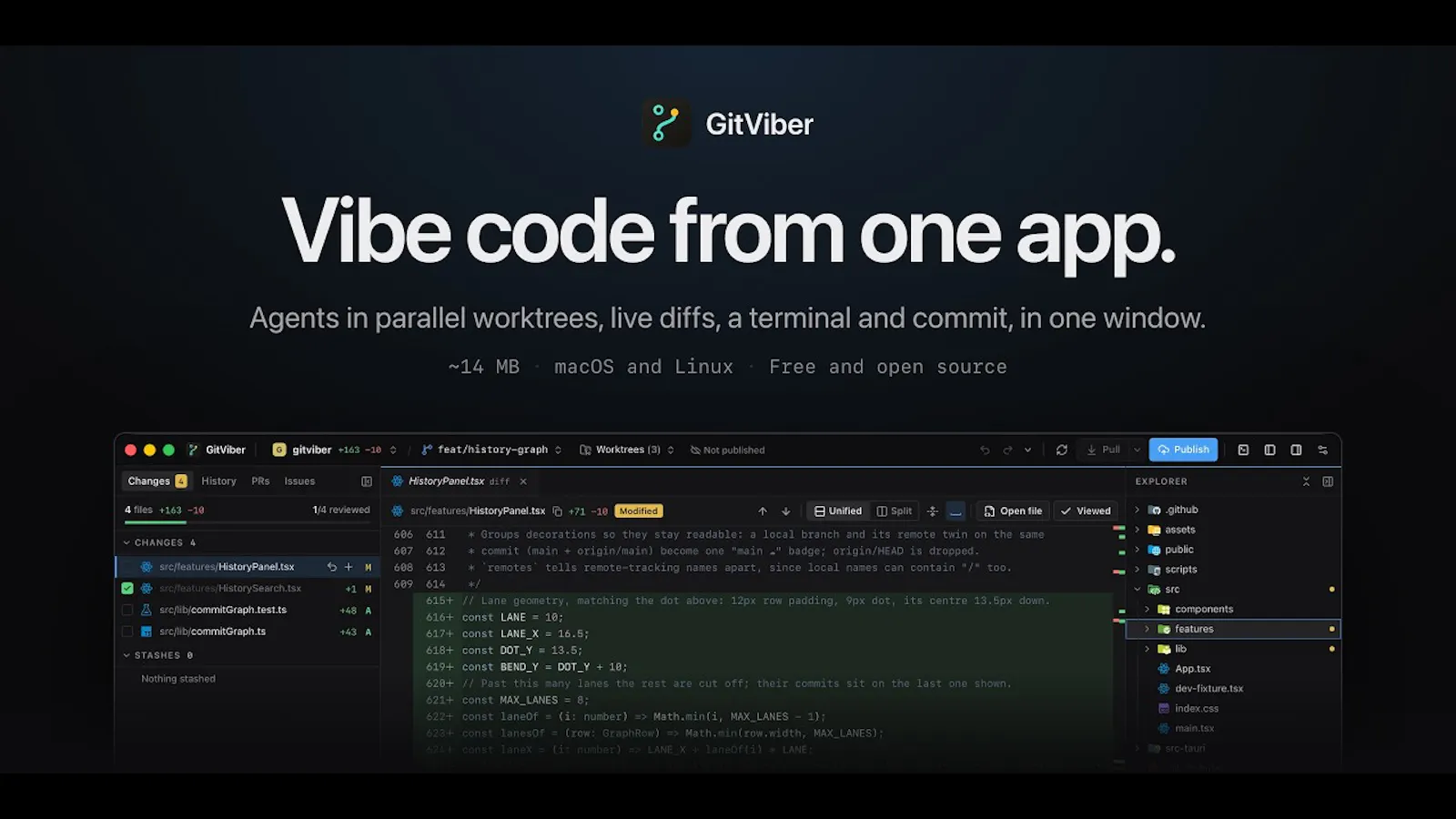The height and width of the screenshot is (819, 1456).
Task: Check the commitGraph.test.ts checkbox
Action: (127, 610)
